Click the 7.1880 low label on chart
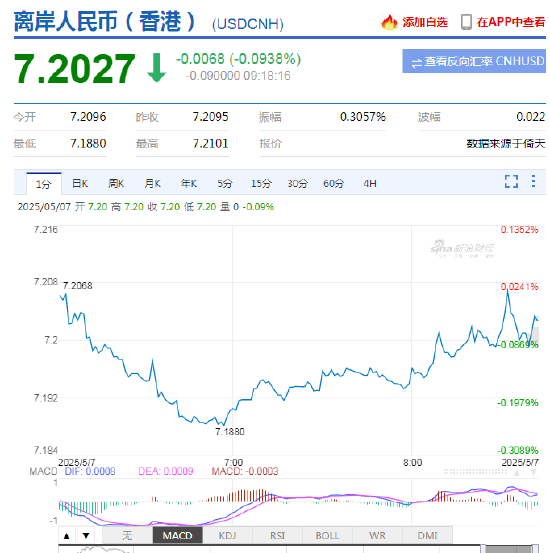This screenshot has width=550, height=553. pyautogui.click(x=230, y=431)
